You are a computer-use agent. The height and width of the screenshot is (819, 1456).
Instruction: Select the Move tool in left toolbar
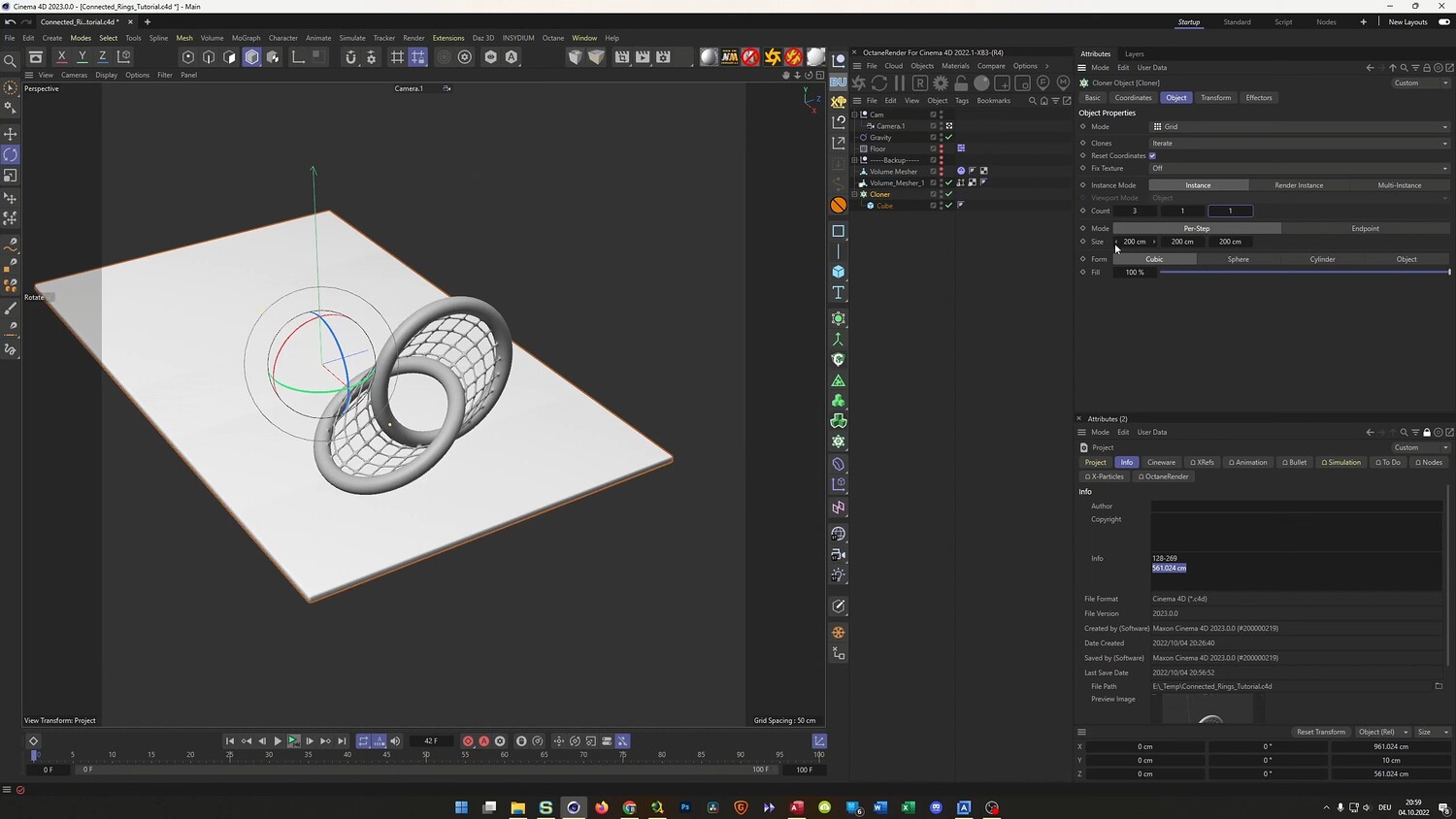(x=11, y=134)
